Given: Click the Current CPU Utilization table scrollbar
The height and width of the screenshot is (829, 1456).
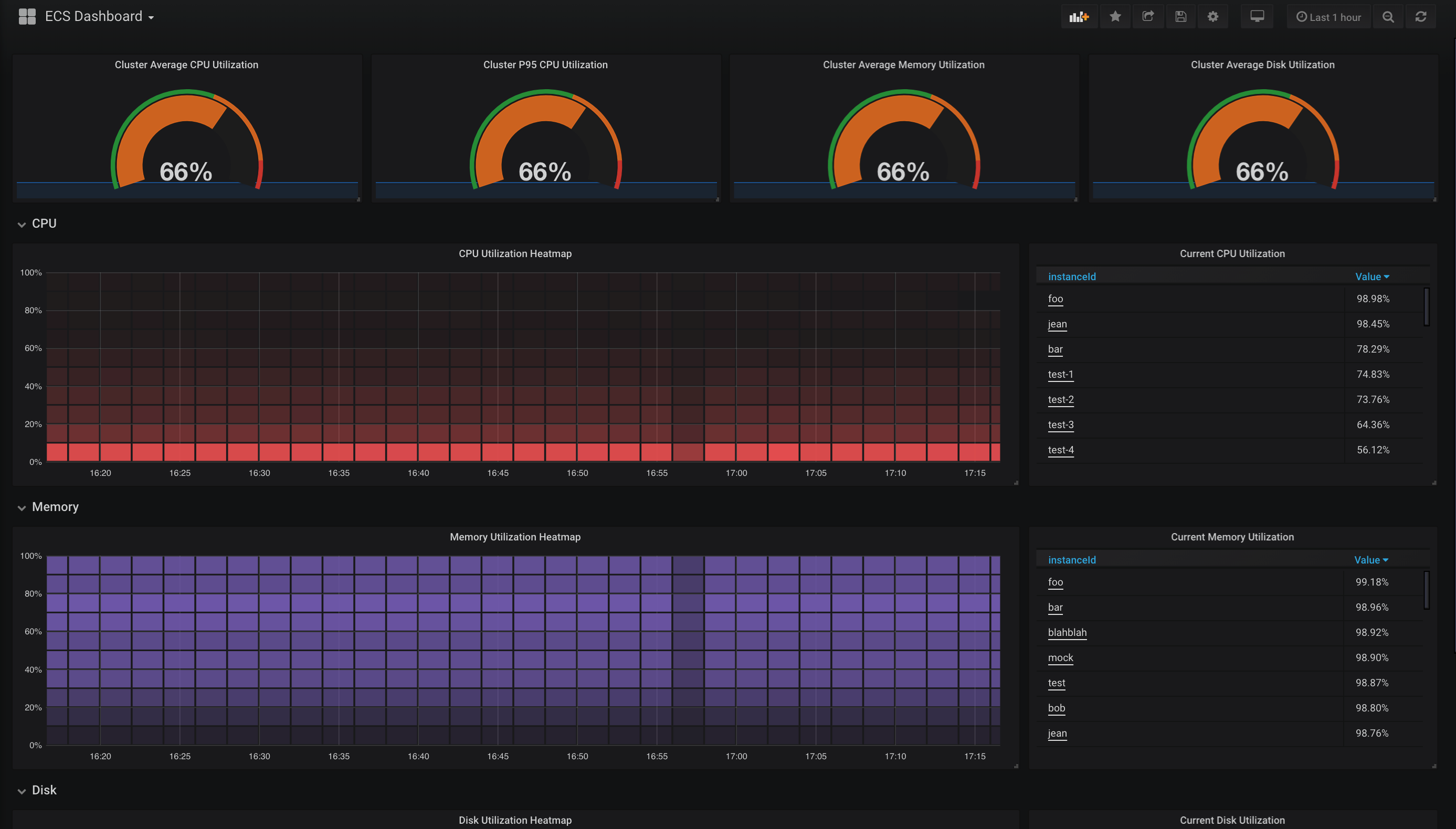Looking at the screenshot, I should coord(1427,307).
